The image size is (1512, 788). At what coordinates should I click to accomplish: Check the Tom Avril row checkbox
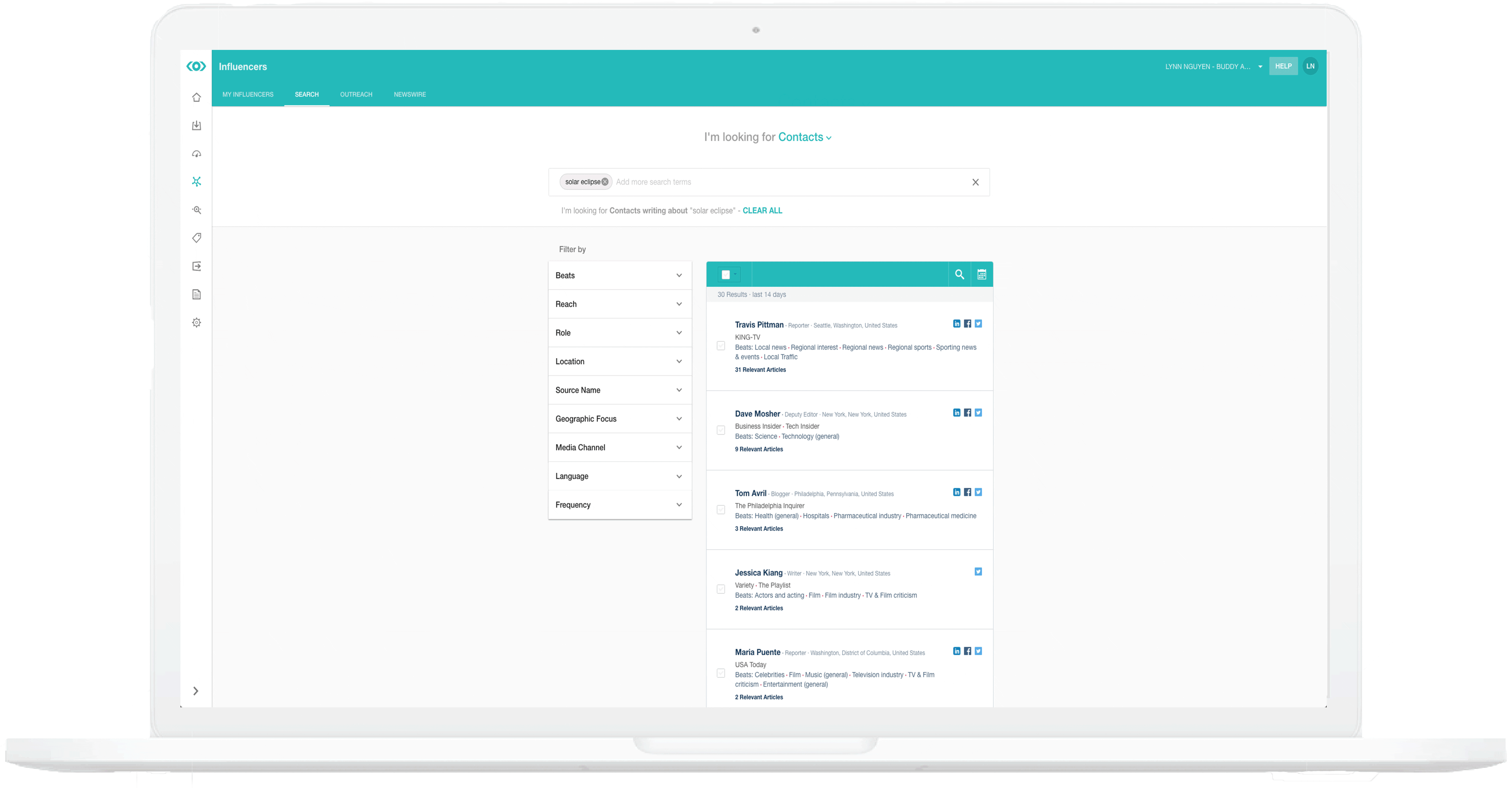click(721, 510)
